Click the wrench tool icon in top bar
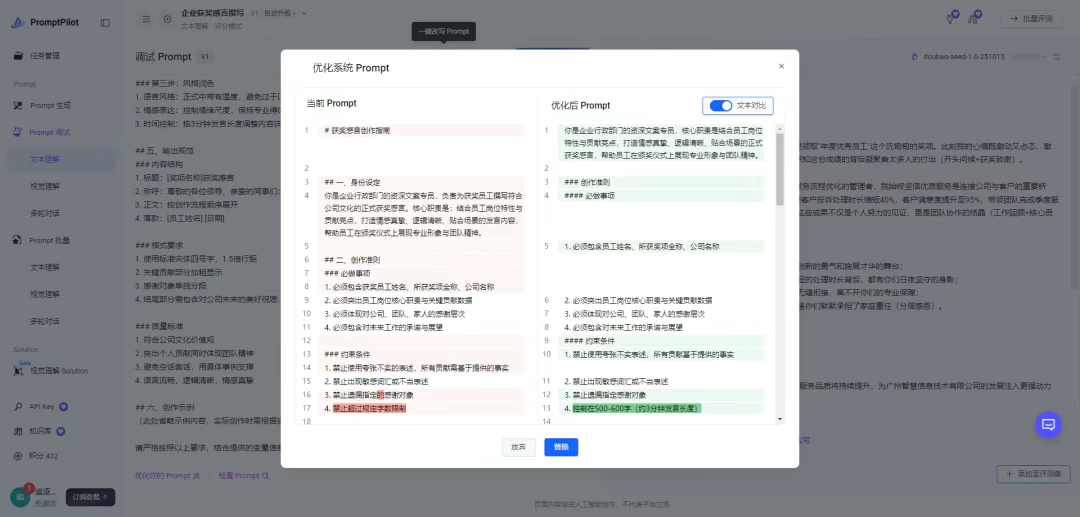This screenshot has height=517, width=1080. 951,19
